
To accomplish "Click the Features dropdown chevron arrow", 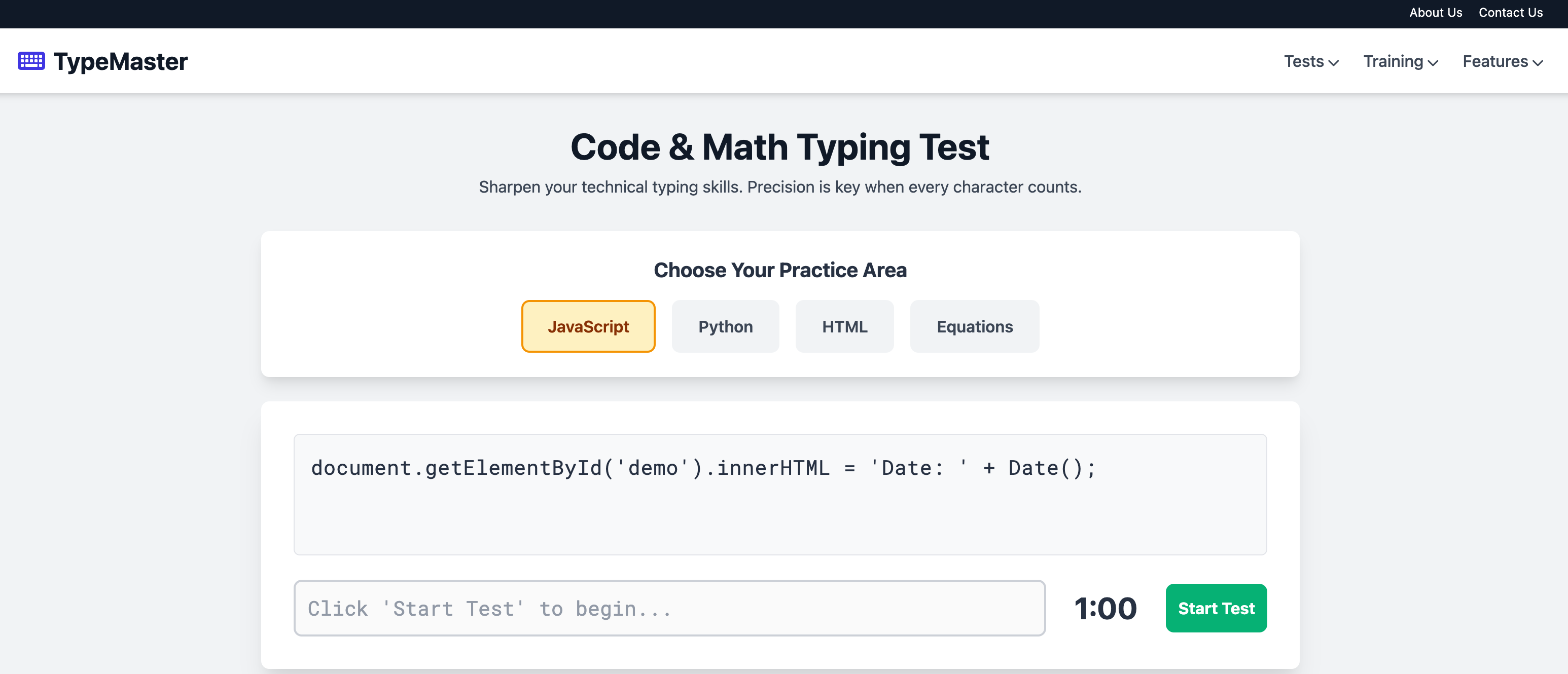I will pyautogui.click(x=1538, y=63).
